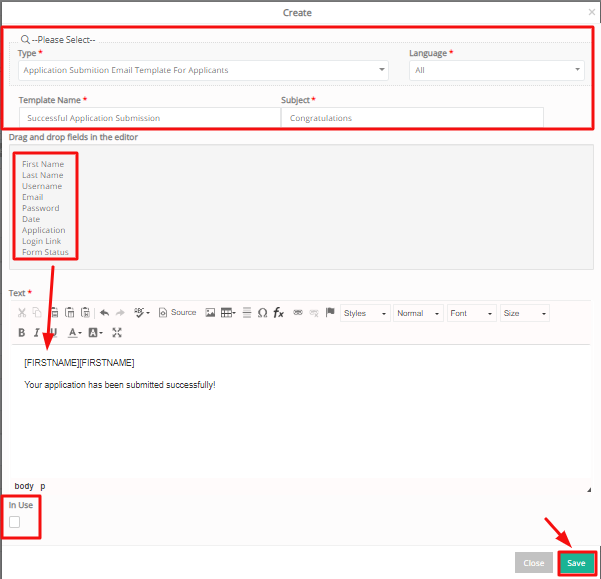This screenshot has width=601, height=579.
Task: Click the body element path item
Action: 24,486
